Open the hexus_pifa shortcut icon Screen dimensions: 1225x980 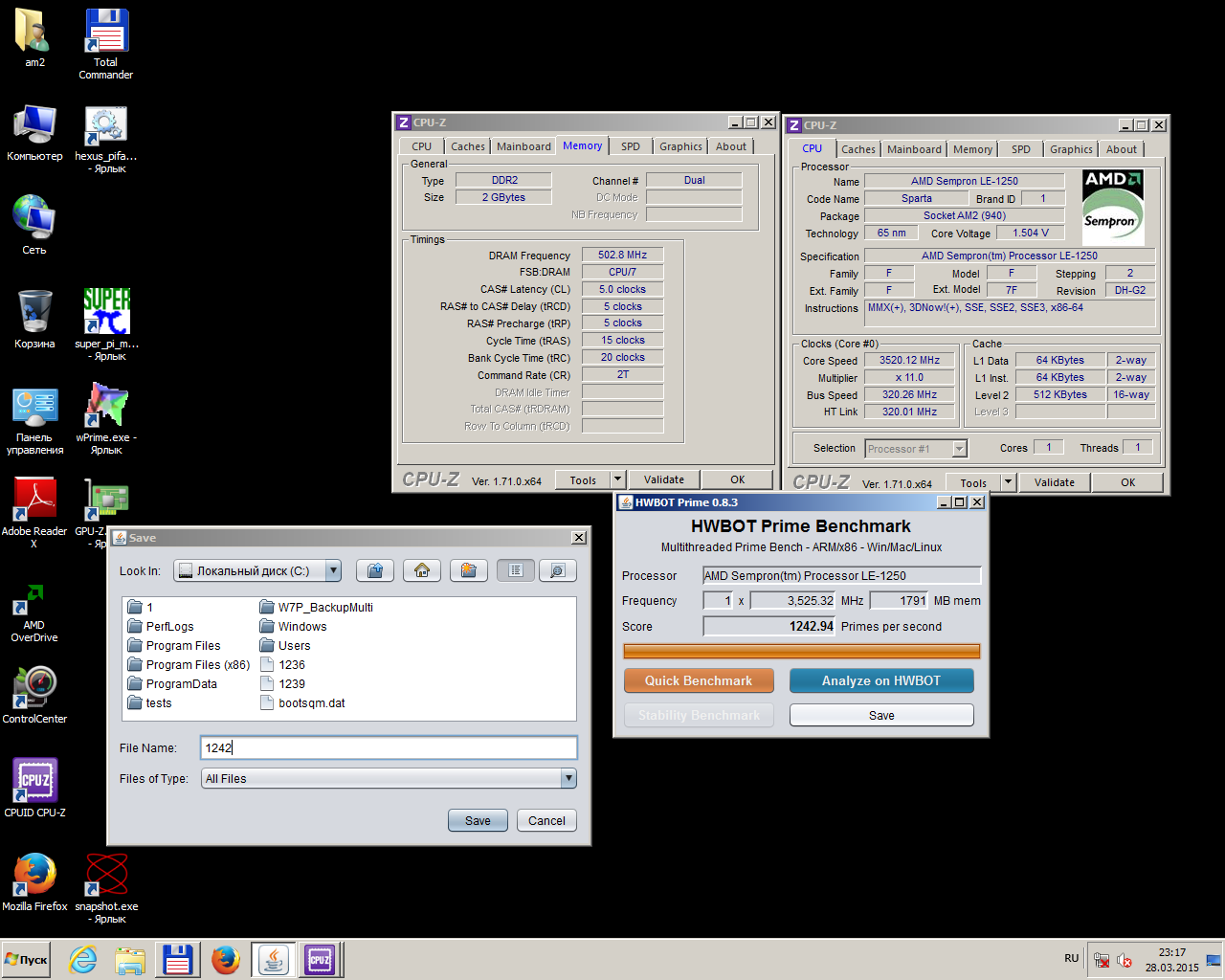(x=106, y=139)
